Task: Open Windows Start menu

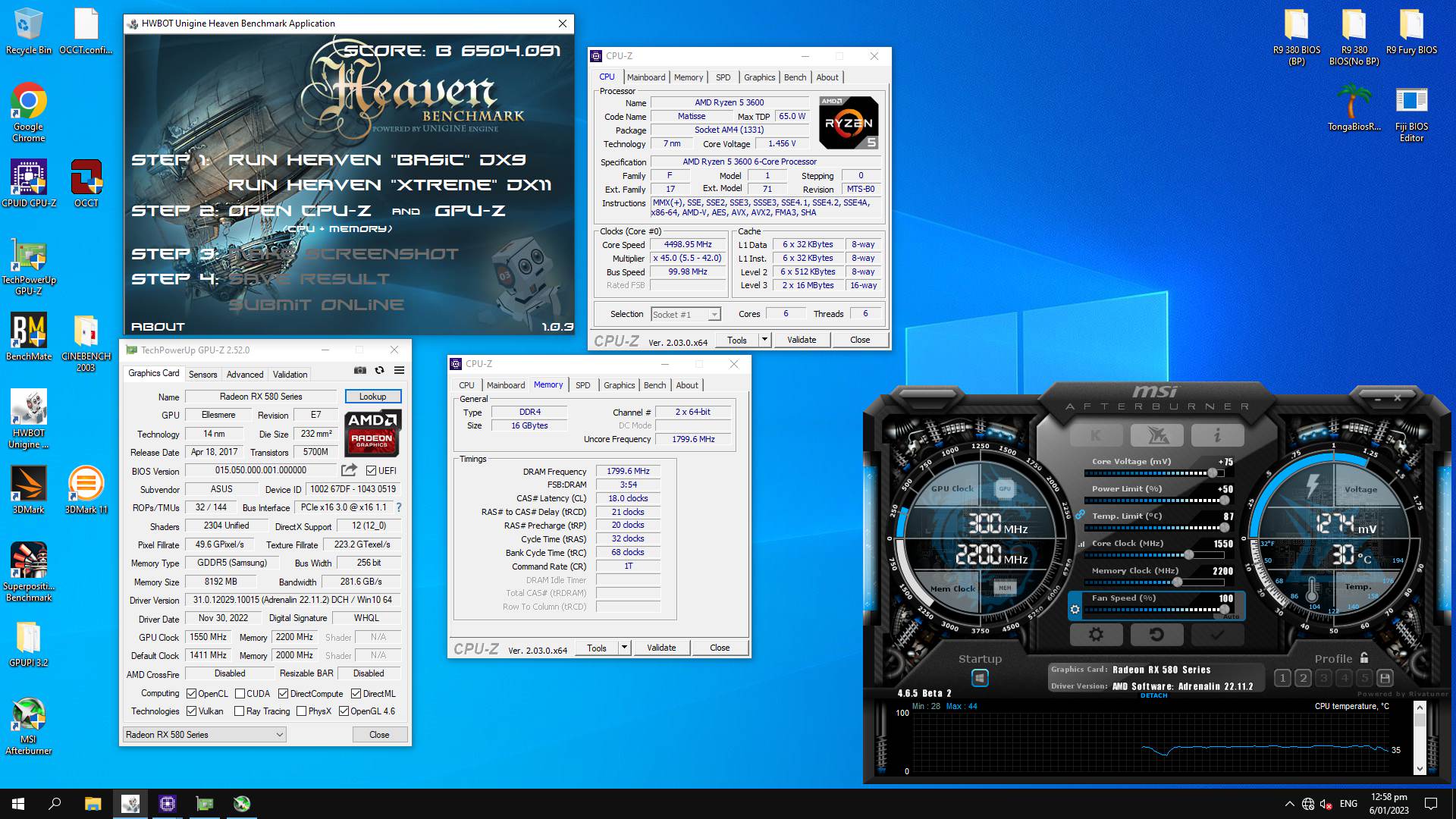Action: point(18,804)
